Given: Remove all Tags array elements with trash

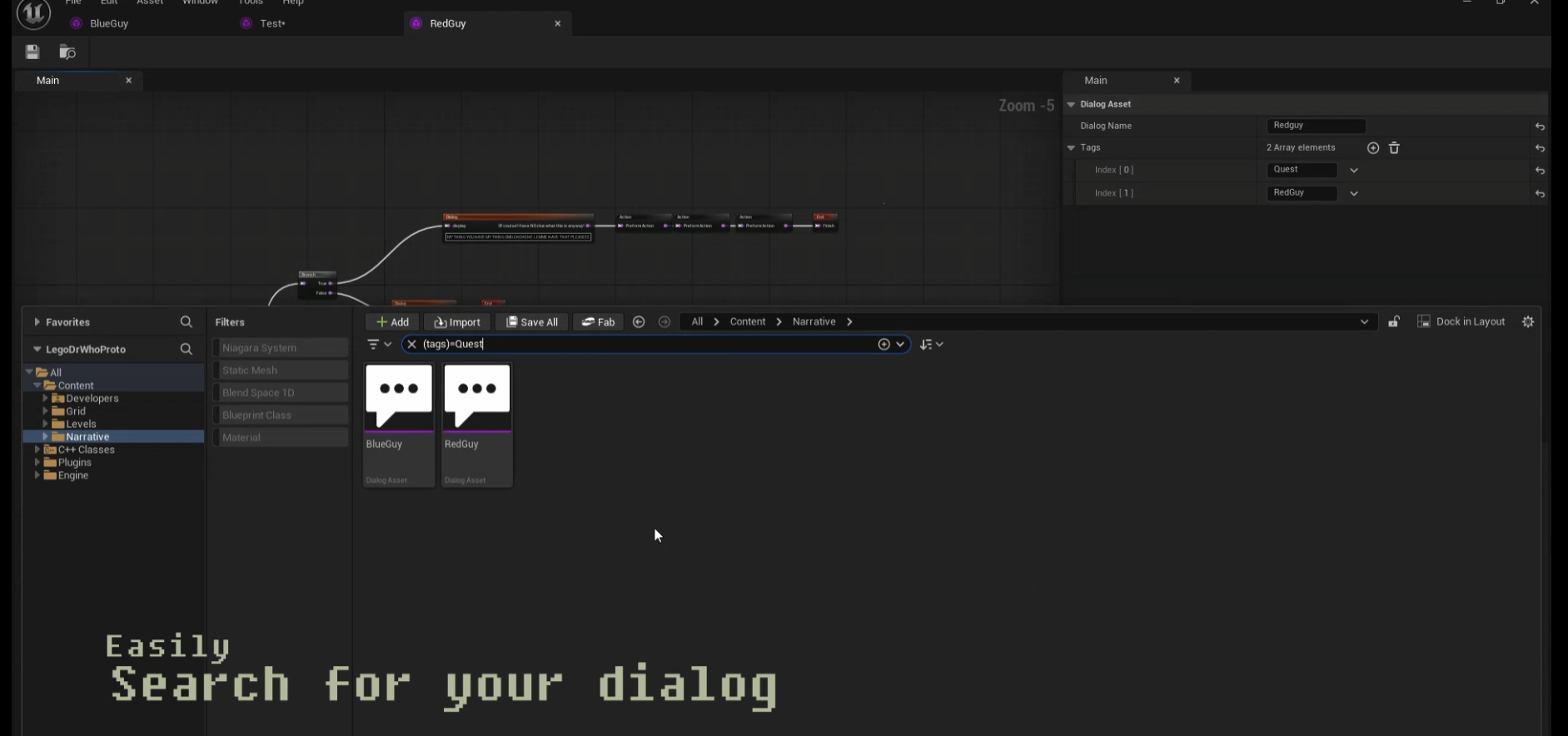Looking at the screenshot, I should pos(1395,148).
